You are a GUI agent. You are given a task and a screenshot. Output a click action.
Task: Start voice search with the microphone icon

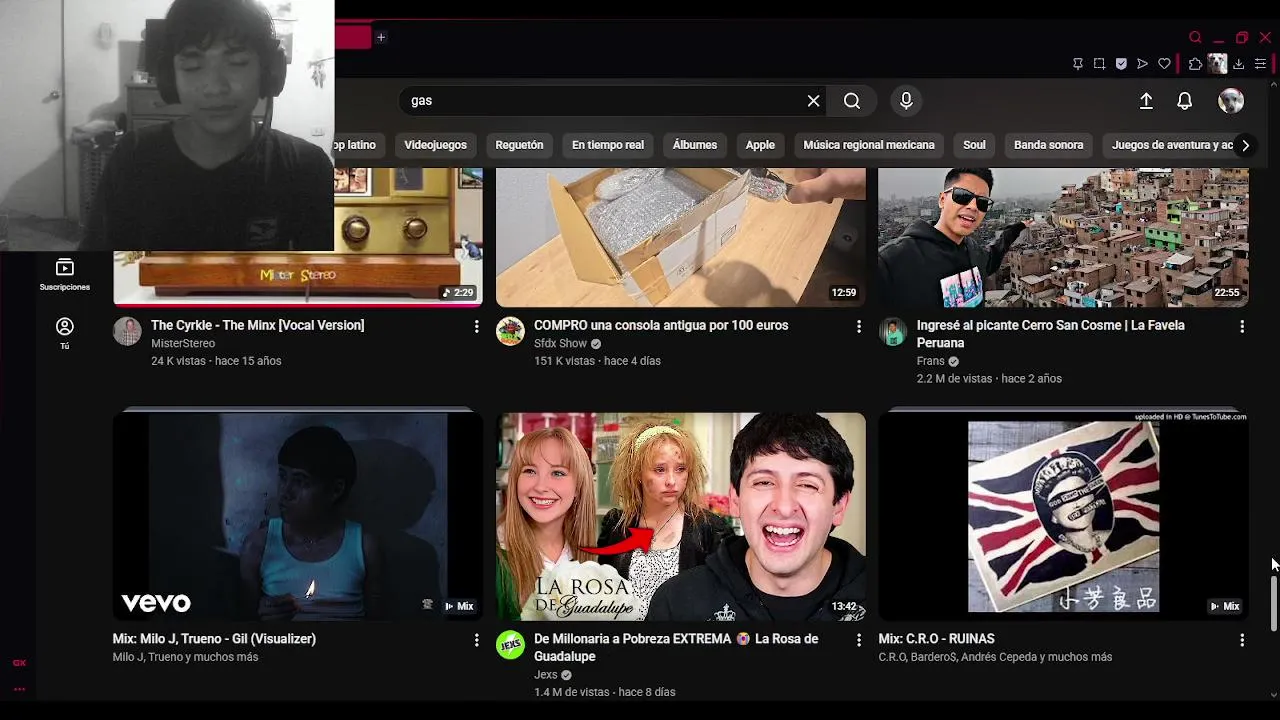coord(906,101)
